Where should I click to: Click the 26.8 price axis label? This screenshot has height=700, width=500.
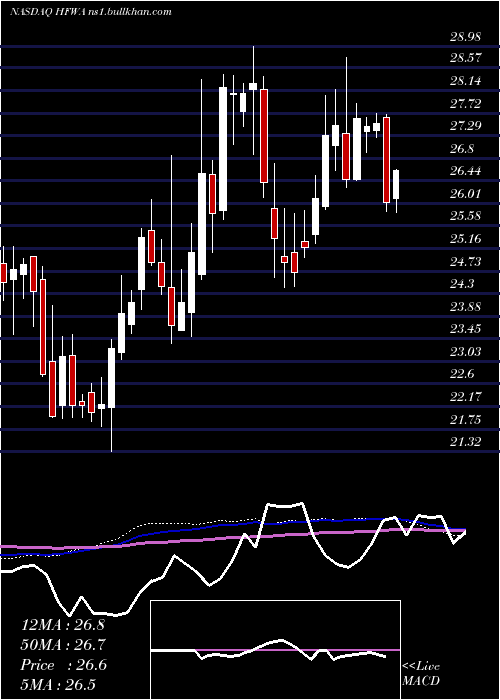coord(462,149)
